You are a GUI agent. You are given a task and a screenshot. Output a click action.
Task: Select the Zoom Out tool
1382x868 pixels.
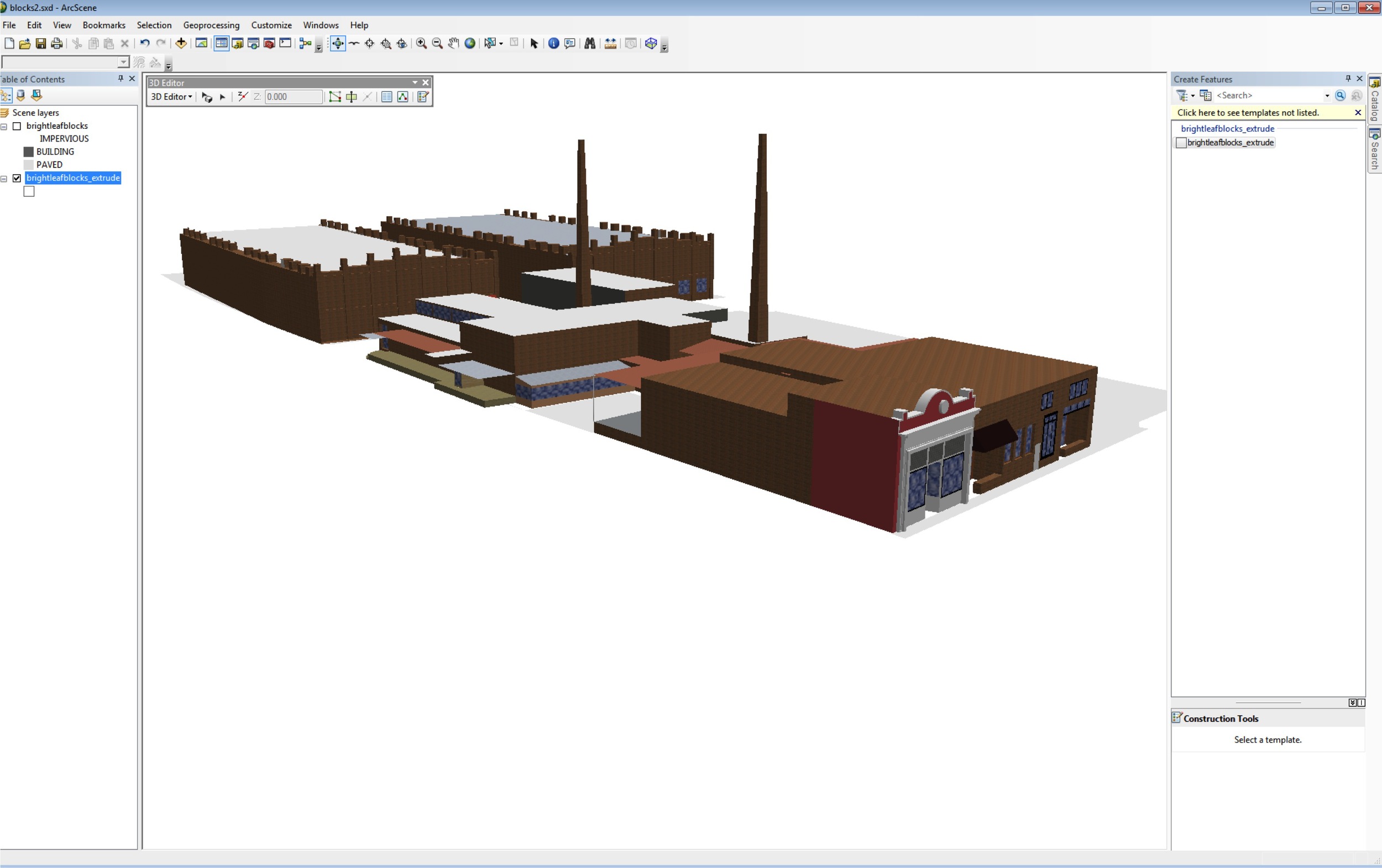[437, 44]
